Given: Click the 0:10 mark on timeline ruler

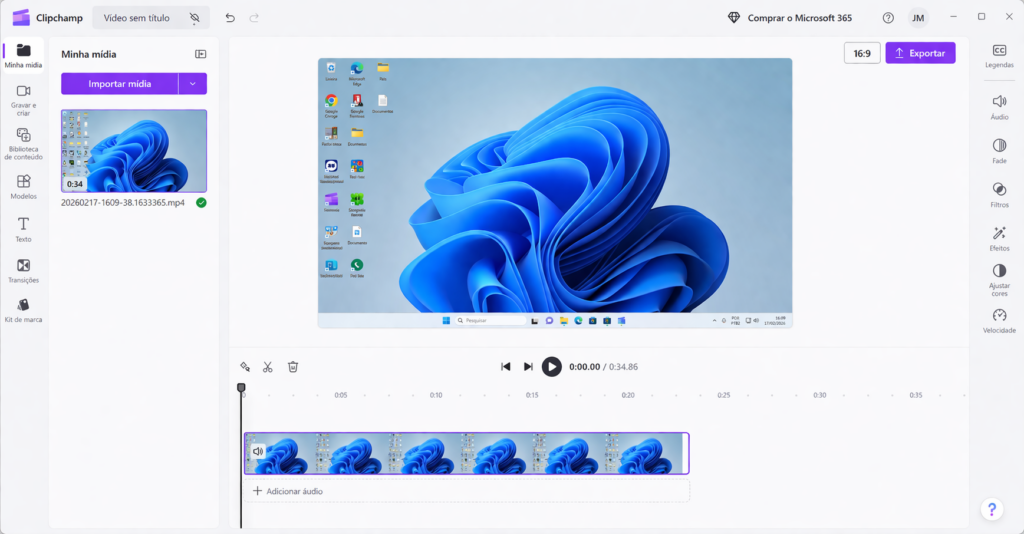Looking at the screenshot, I should (x=436, y=395).
